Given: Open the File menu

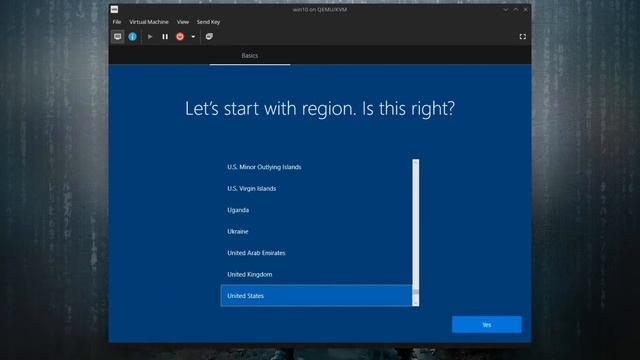Looking at the screenshot, I should 117,22.
